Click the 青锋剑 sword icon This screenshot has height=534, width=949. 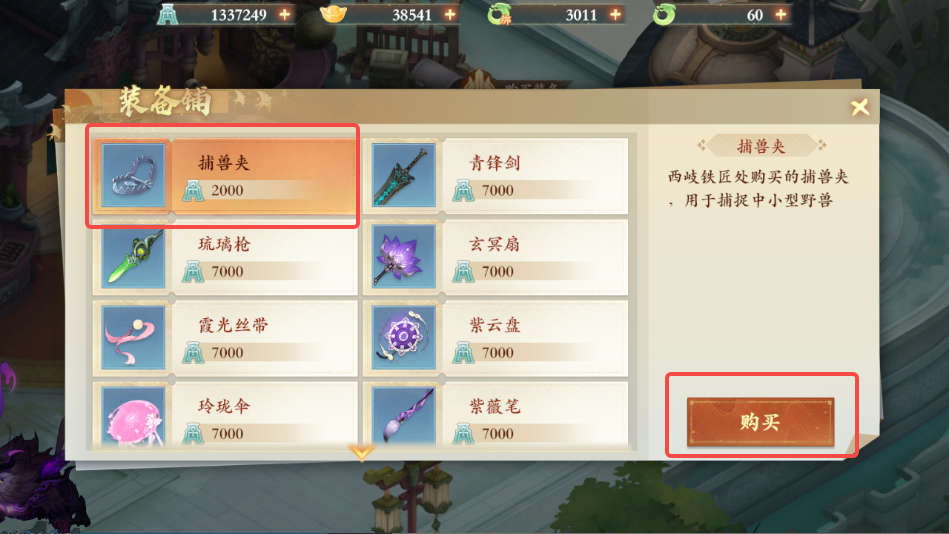[404, 176]
